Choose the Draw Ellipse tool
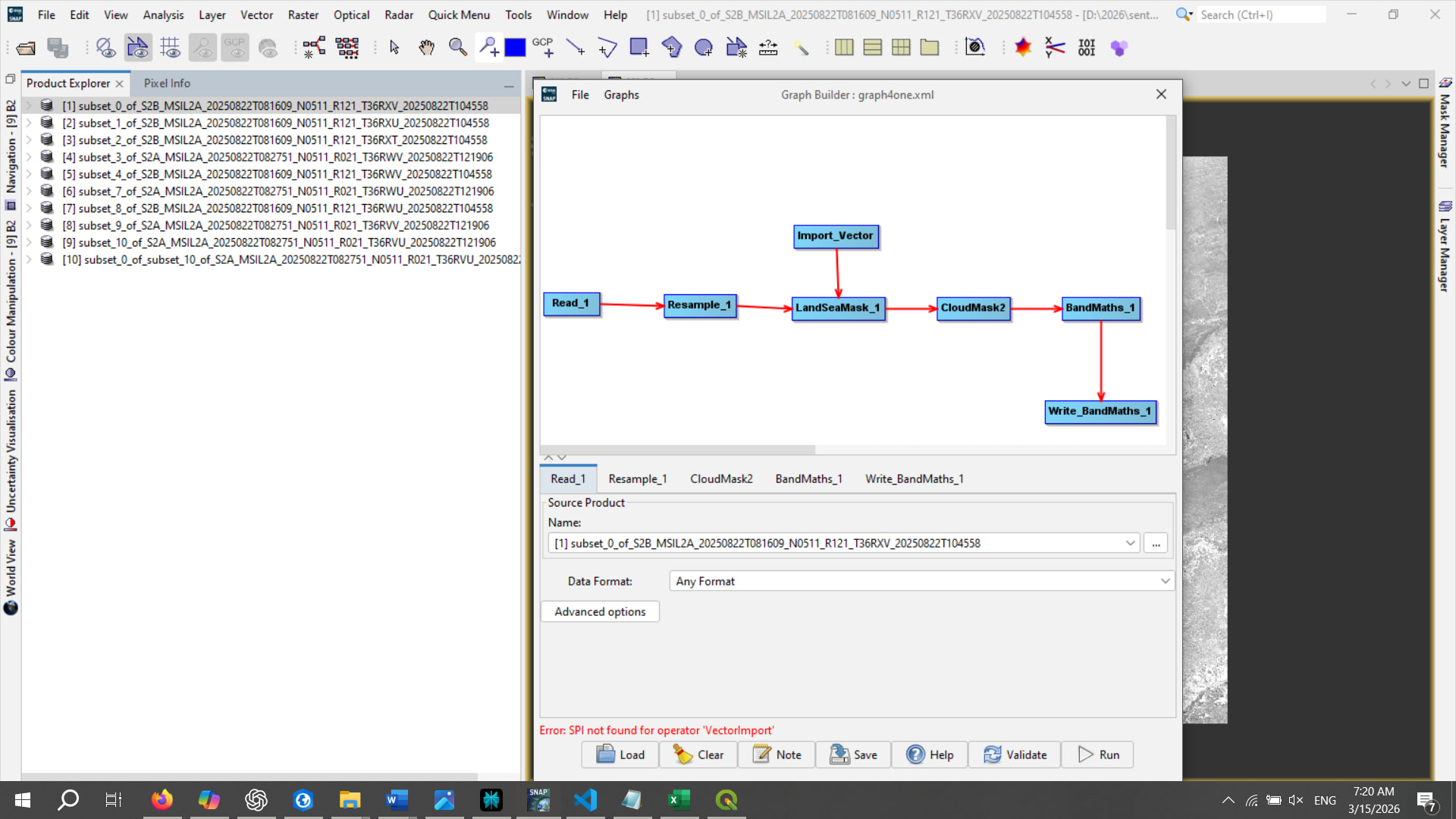The height and width of the screenshot is (819, 1456). pyautogui.click(x=704, y=48)
